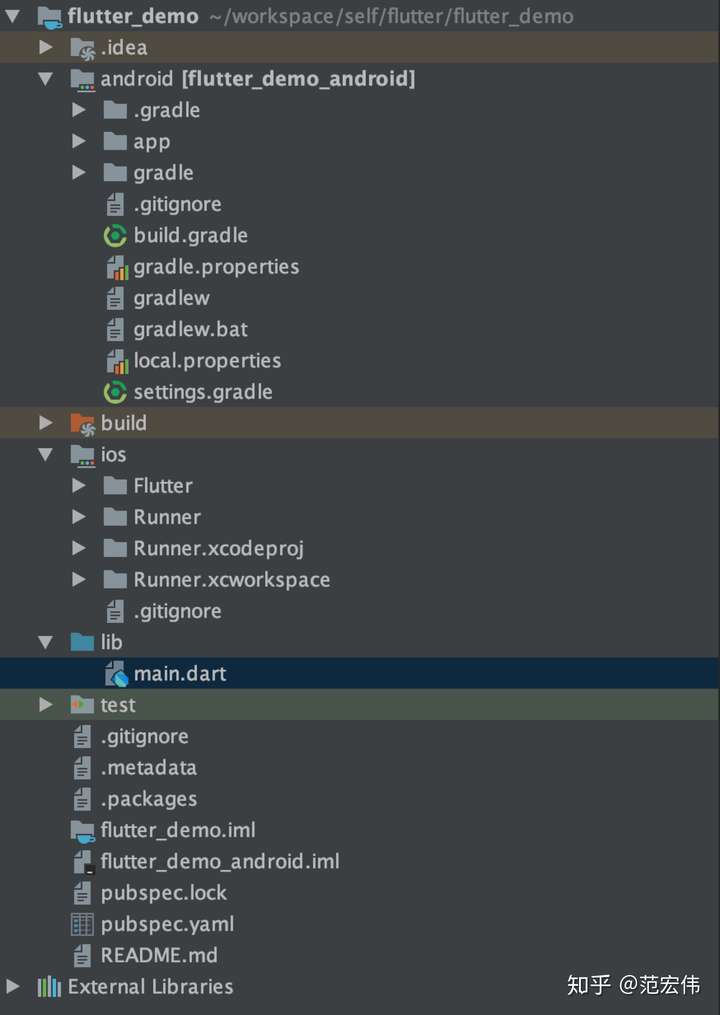The image size is (720, 1015).
Task: Click the External Libraries icon
Action: (49, 987)
